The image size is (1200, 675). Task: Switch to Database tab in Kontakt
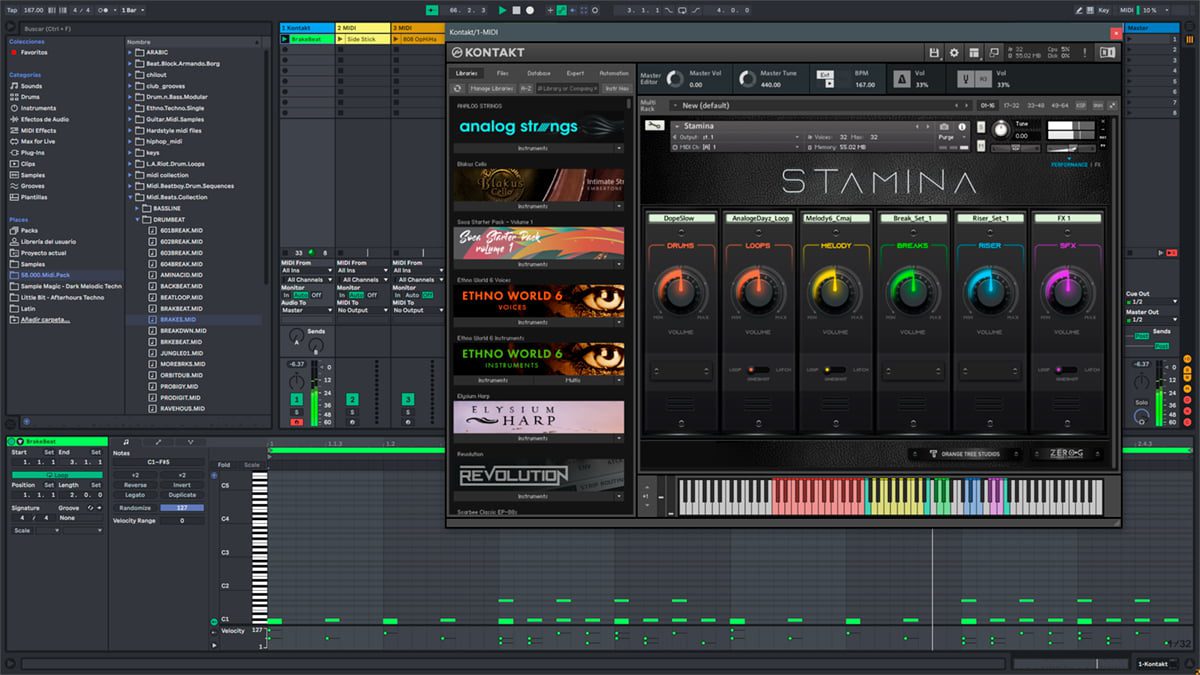[x=539, y=73]
